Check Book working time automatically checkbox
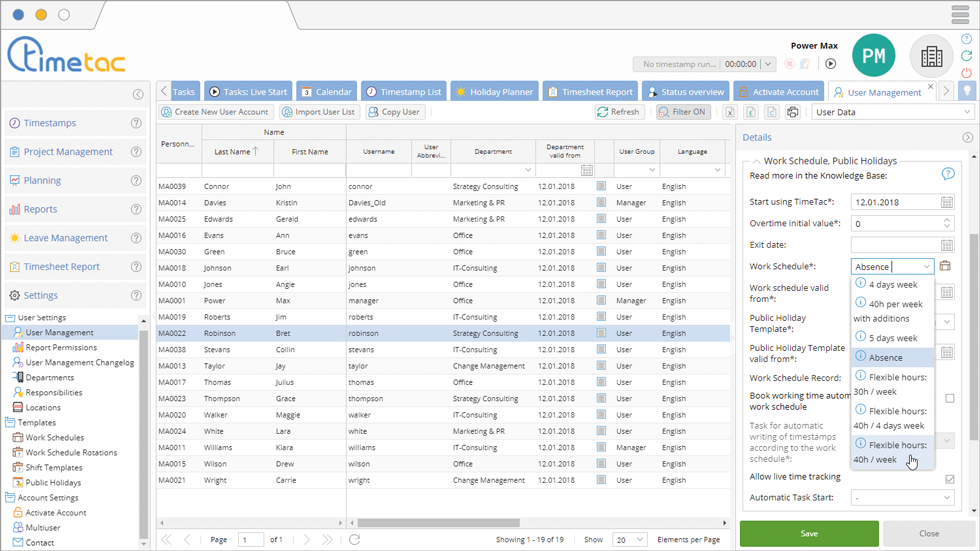Image resolution: width=980 pixels, height=551 pixels. coord(949,398)
